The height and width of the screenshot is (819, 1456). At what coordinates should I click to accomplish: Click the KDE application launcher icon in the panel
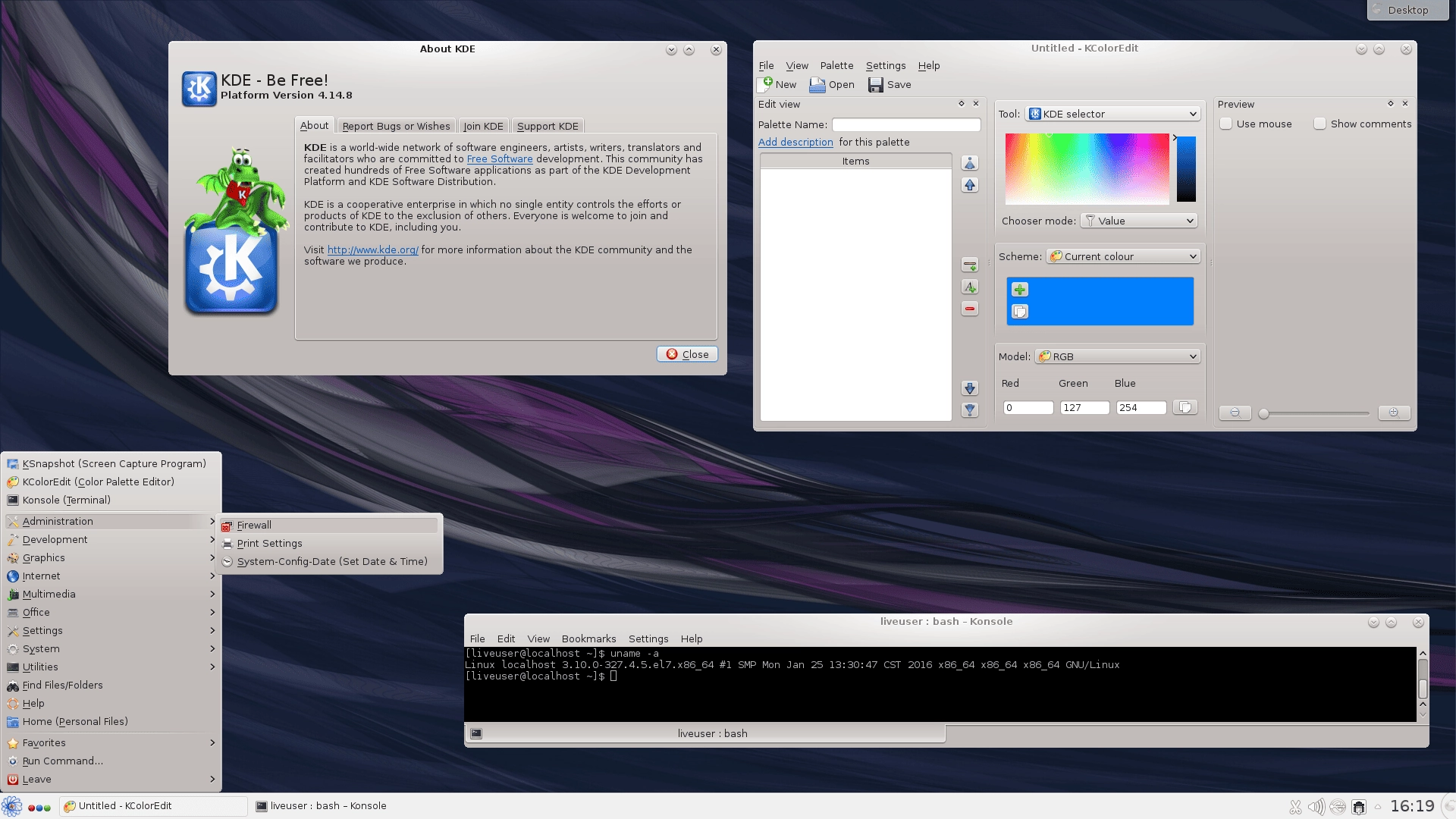[x=11, y=806]
